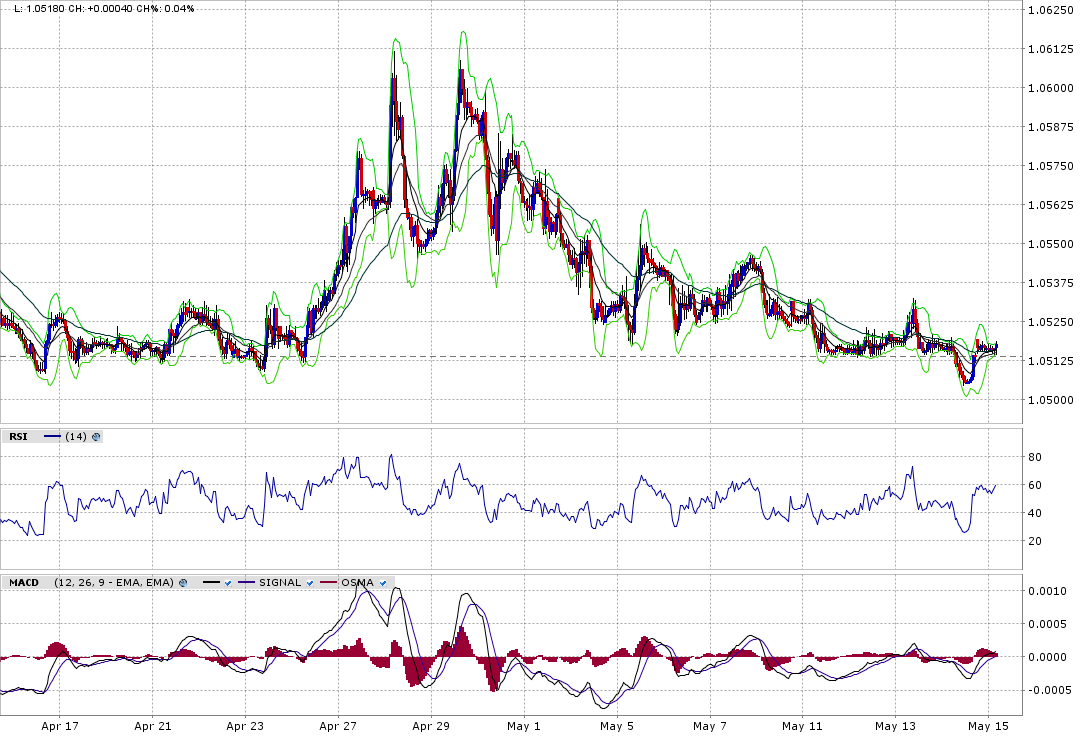Click the OSMA dark red color swatch
Viewport: 1082px width, 740px height.
pos(329,583)
